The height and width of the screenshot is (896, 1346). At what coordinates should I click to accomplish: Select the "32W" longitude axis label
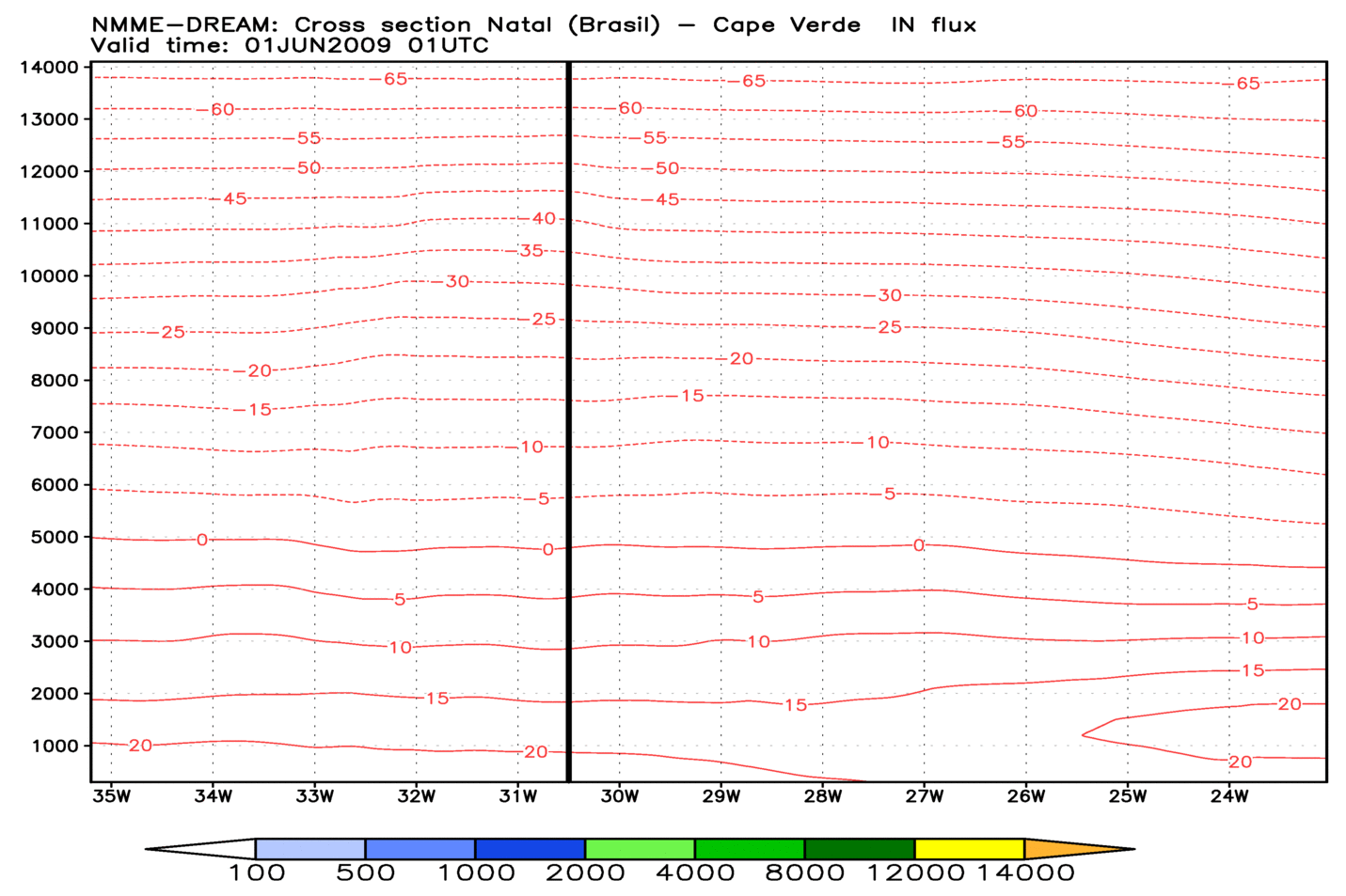416,797
